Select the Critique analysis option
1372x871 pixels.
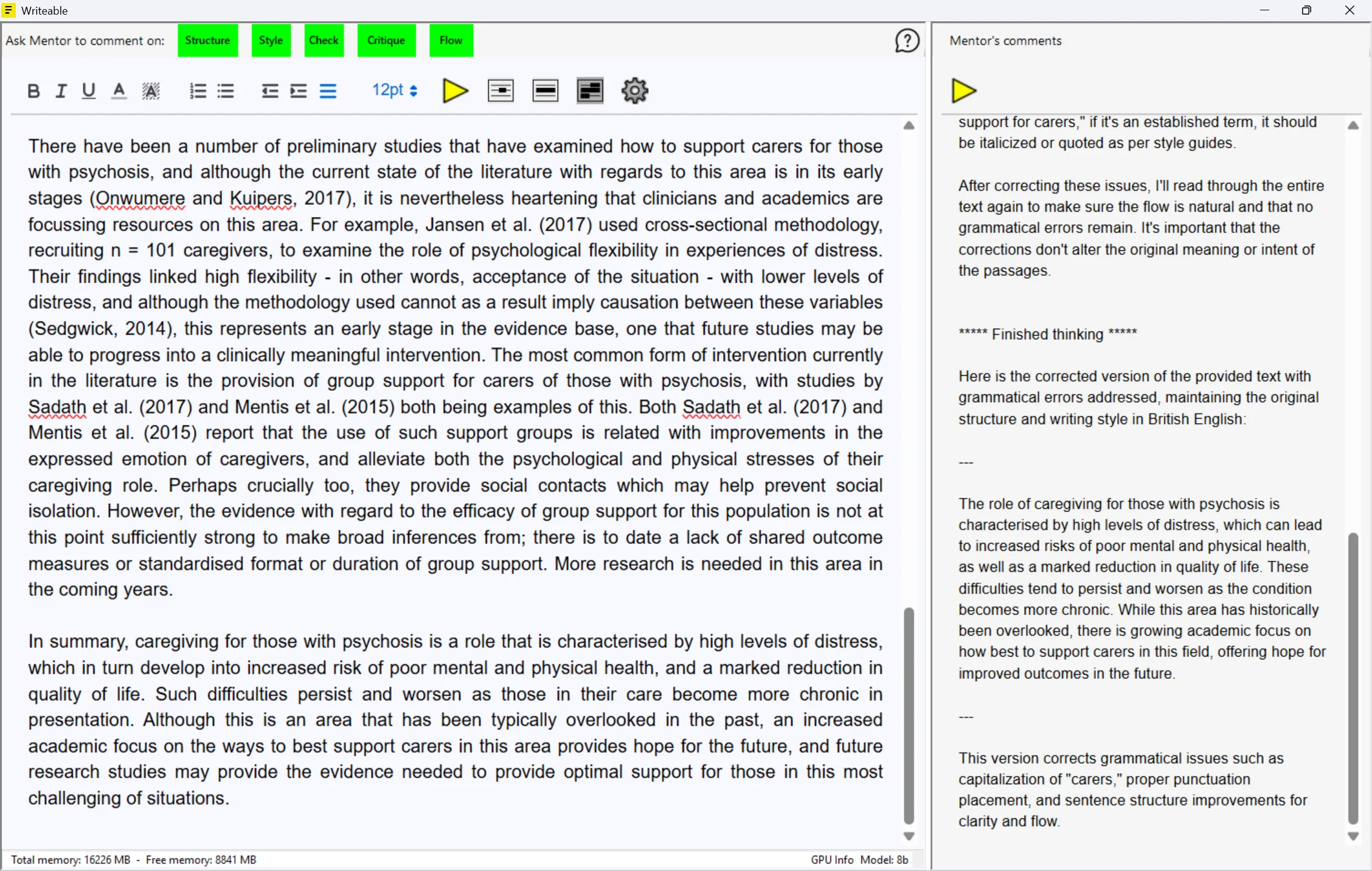pyautogui.click(x=386, y=40)
